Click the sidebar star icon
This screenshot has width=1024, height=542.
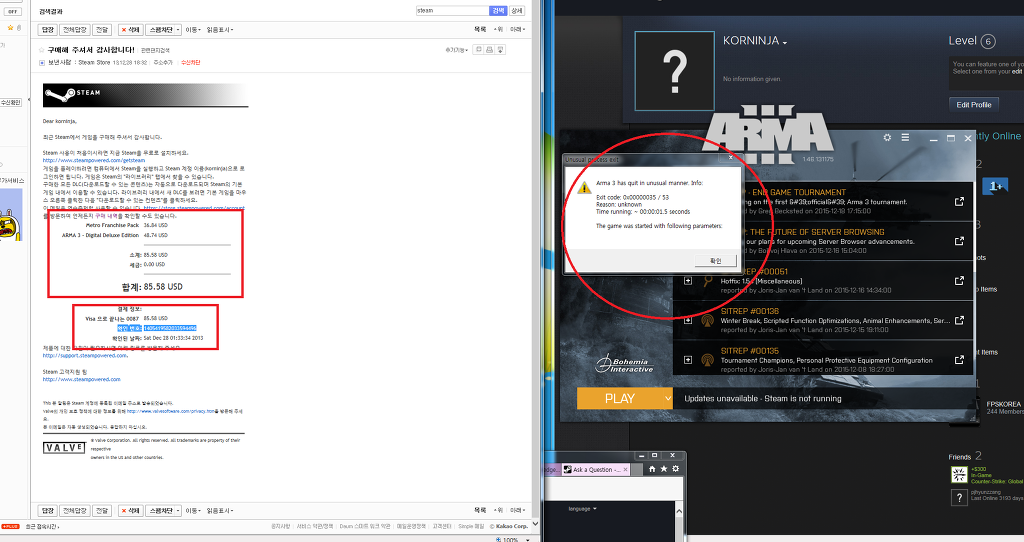(x=10, y=28)
